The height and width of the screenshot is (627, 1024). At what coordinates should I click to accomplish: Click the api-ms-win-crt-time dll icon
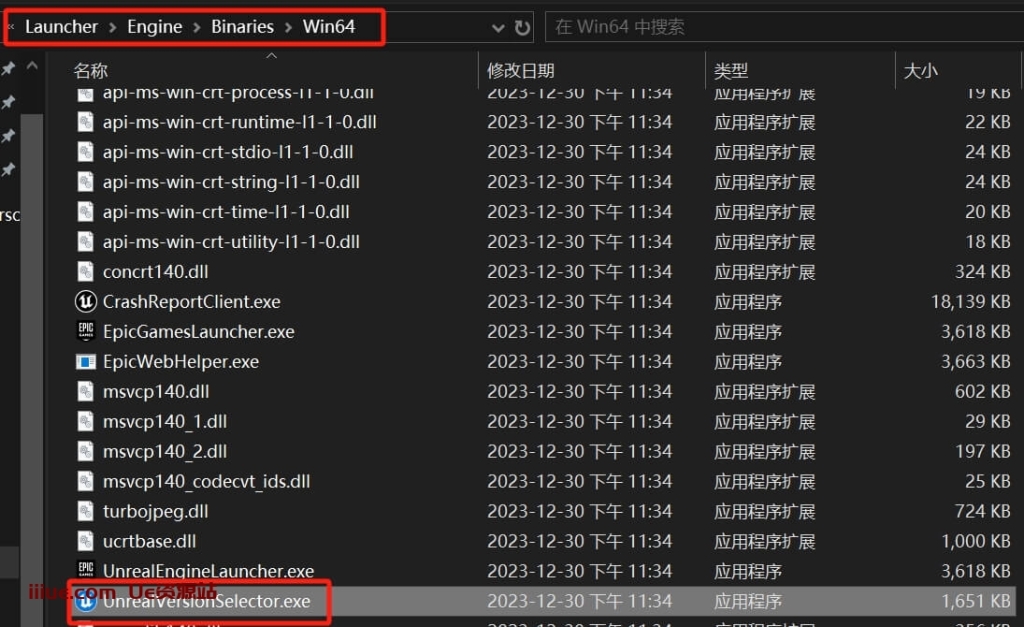[x=86, y=212]
